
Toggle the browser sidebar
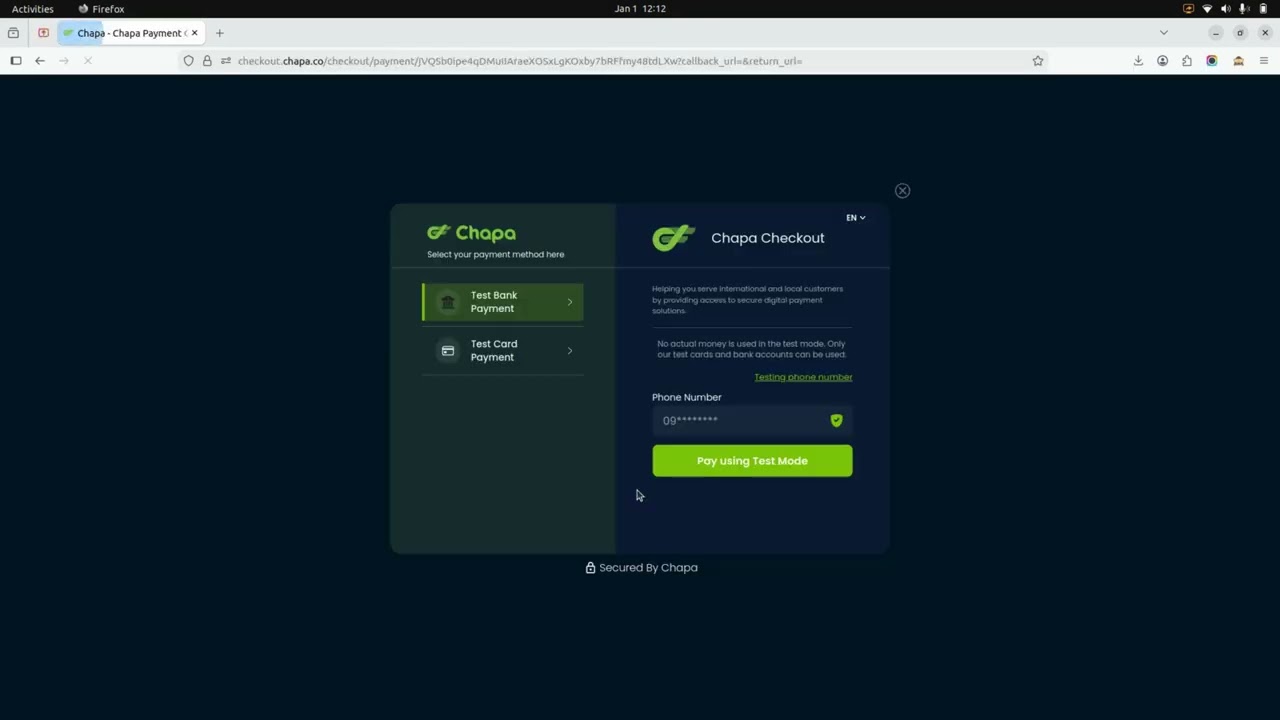(15, 61)
